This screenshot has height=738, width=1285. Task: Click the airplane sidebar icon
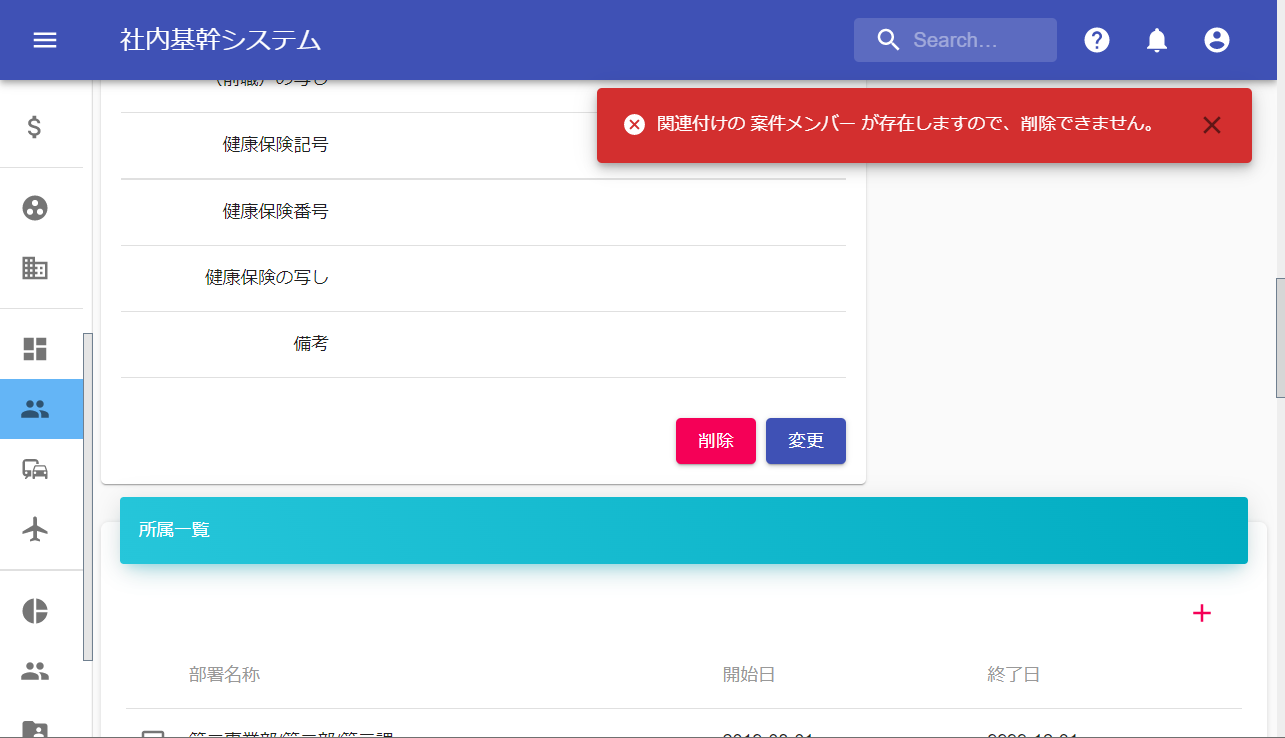pyautogui.click(x=35, y=529)
